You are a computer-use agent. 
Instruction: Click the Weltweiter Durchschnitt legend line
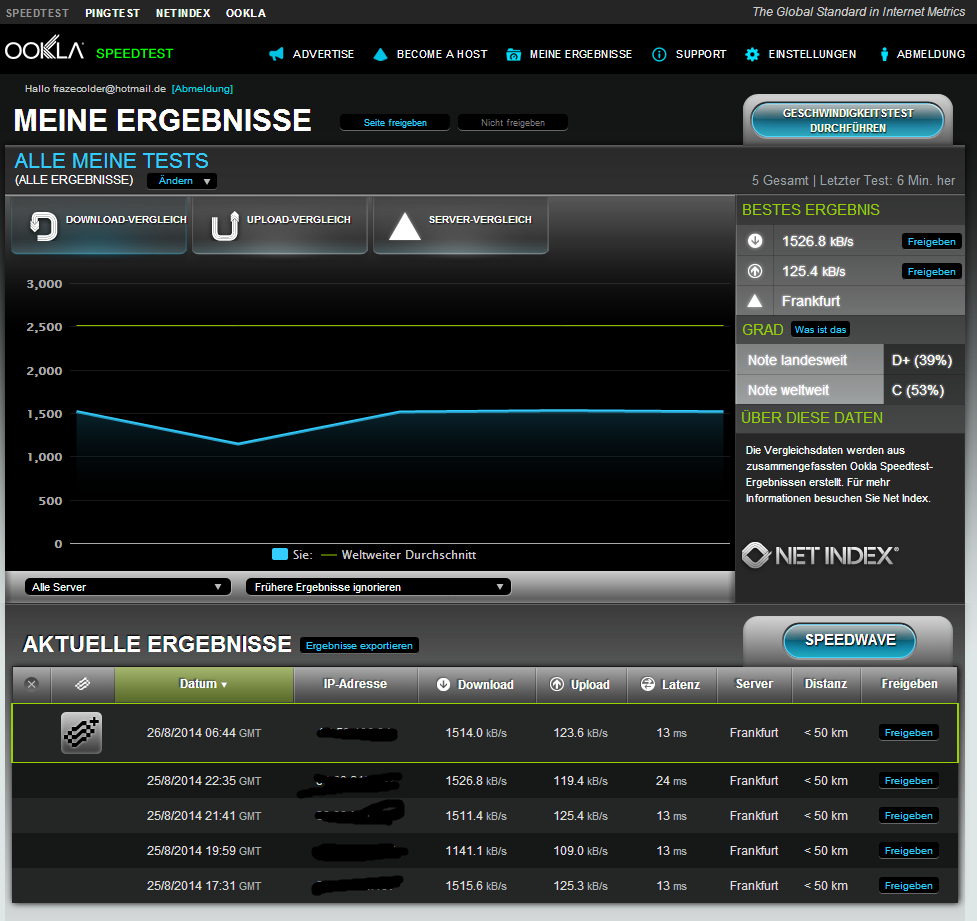tap(328, 555)
